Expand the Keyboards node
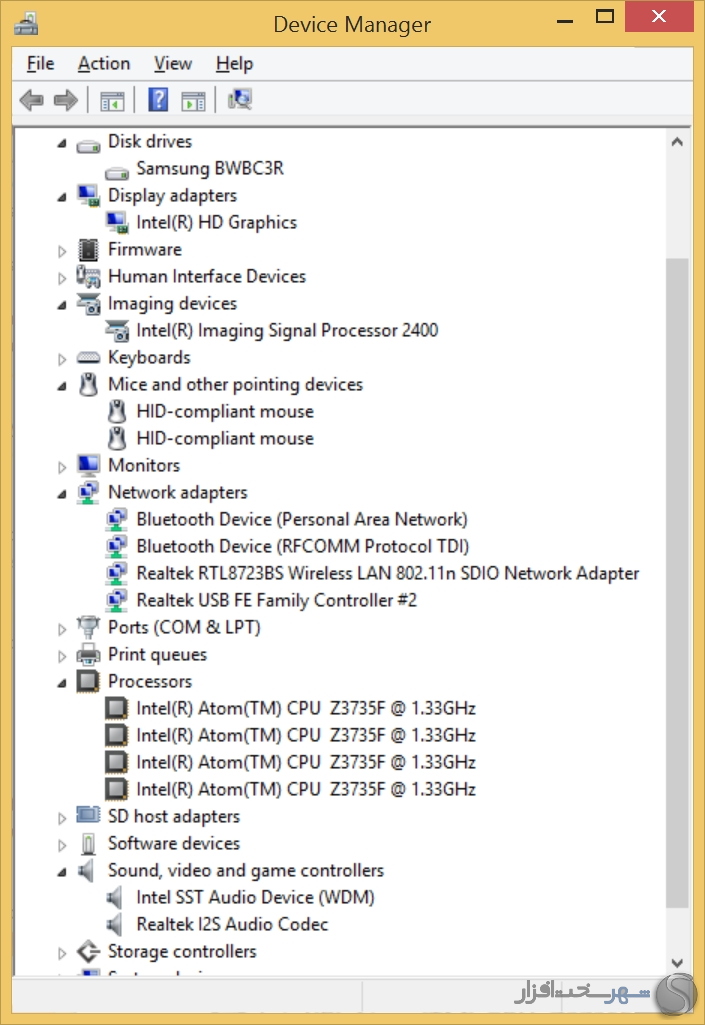 (x=61, y=359)
